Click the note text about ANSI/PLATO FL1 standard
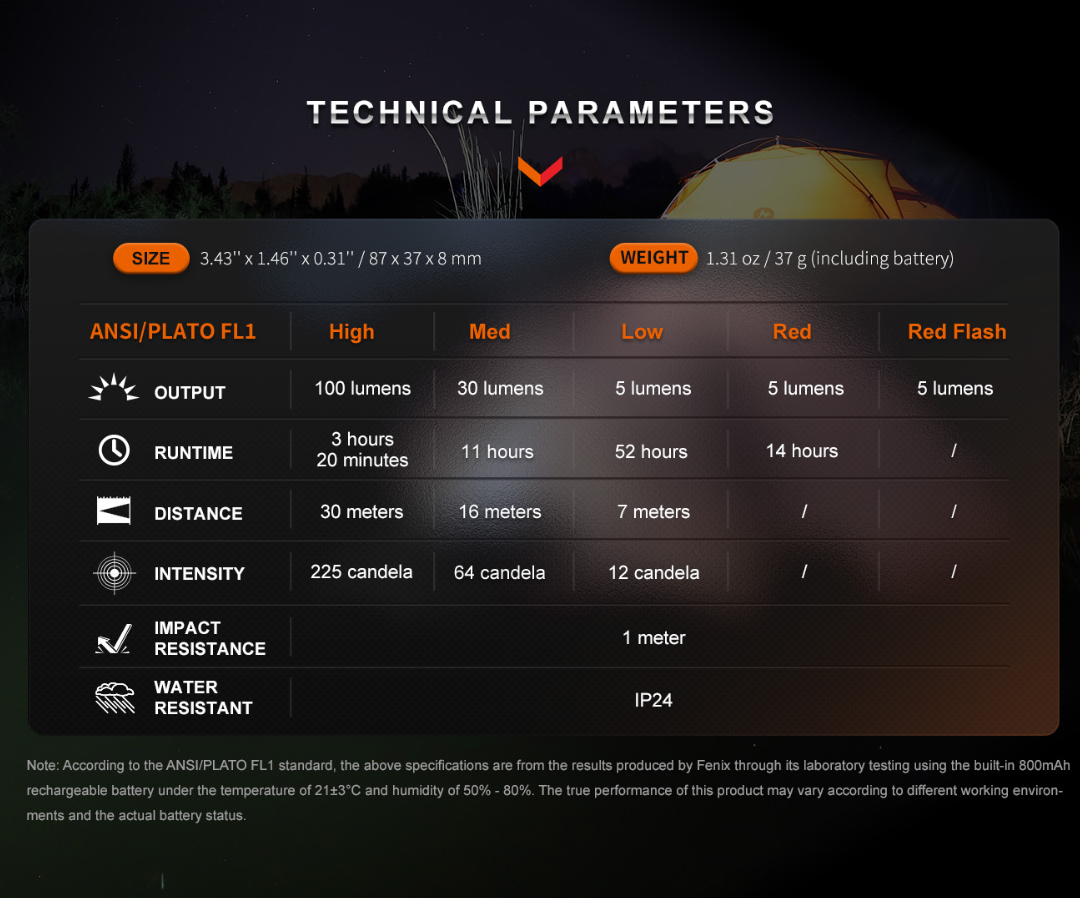 coord(548,790)
